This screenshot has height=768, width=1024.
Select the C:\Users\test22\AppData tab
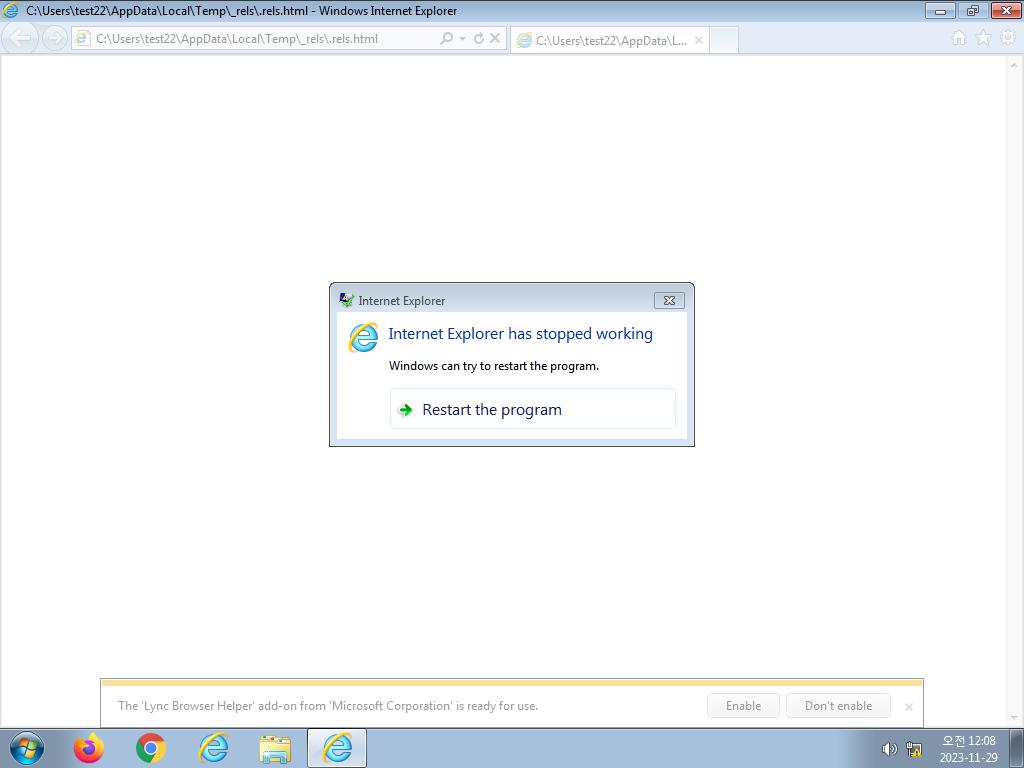point(609,40)
